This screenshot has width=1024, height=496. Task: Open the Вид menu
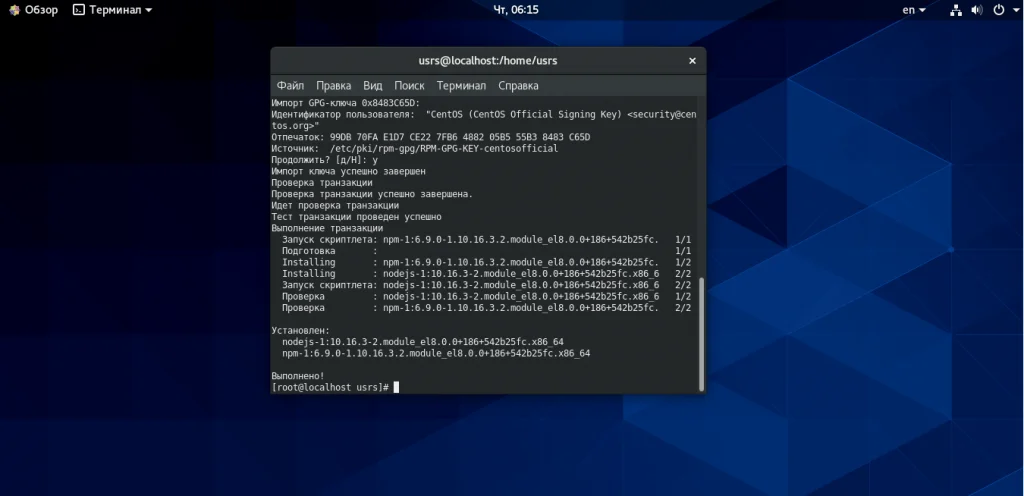372,85
